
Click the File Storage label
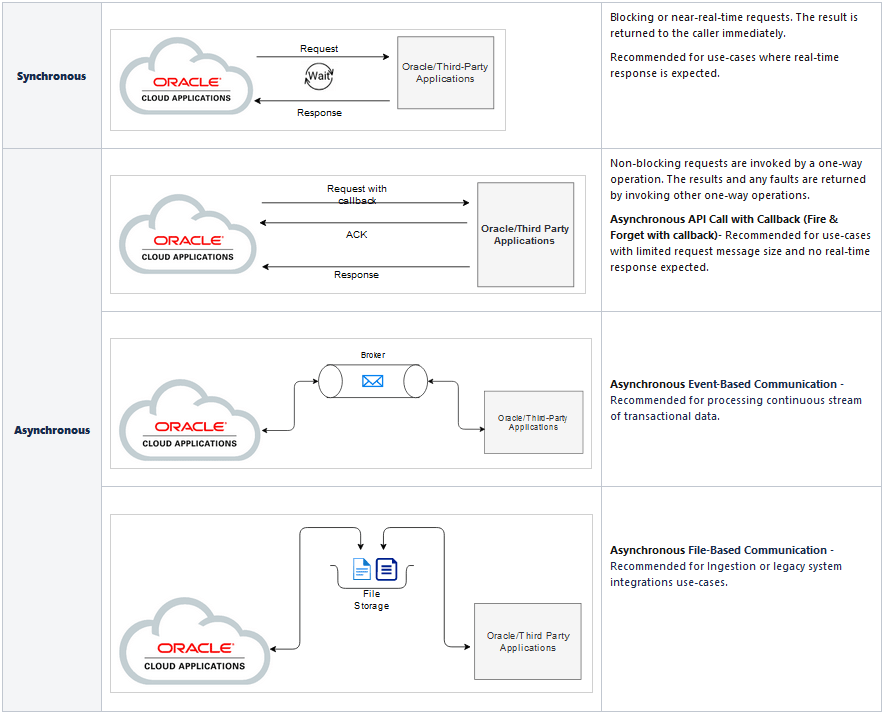[371, 599]
